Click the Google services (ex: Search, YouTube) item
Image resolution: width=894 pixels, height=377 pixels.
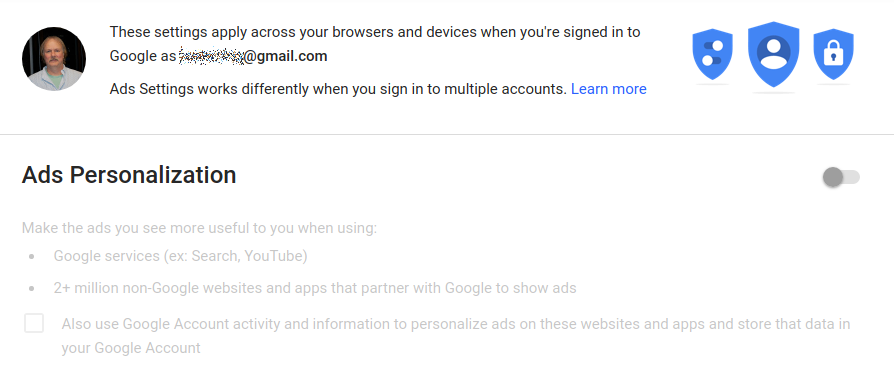(x=180, y=256)
